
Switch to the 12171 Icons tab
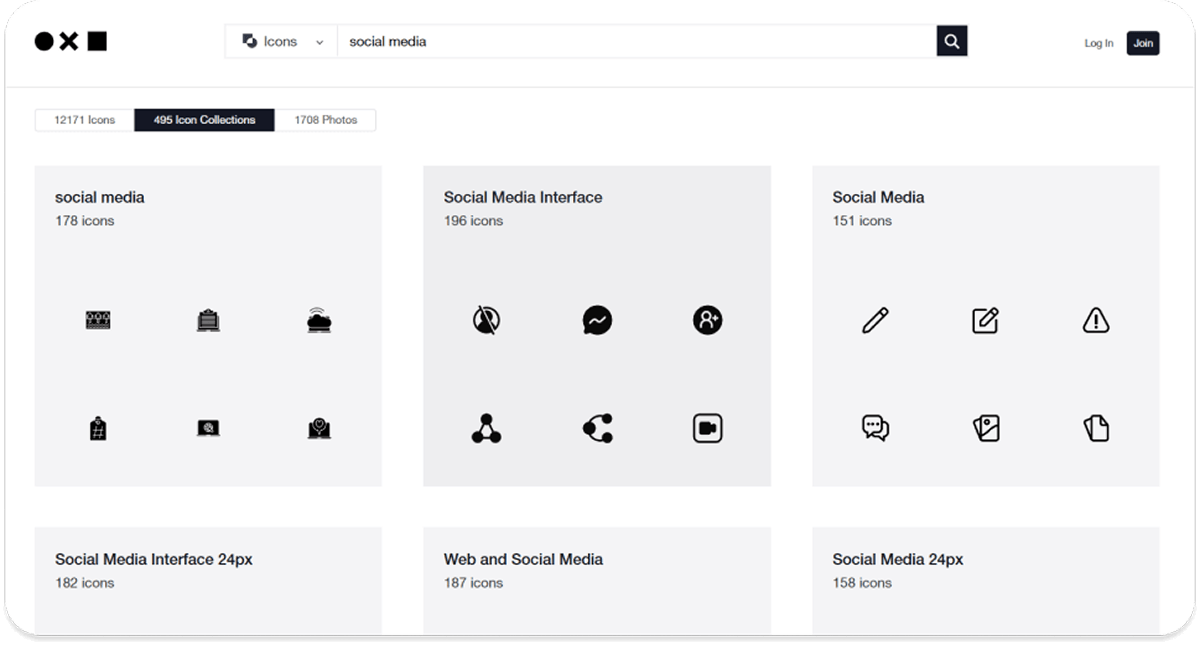[85, 120]
